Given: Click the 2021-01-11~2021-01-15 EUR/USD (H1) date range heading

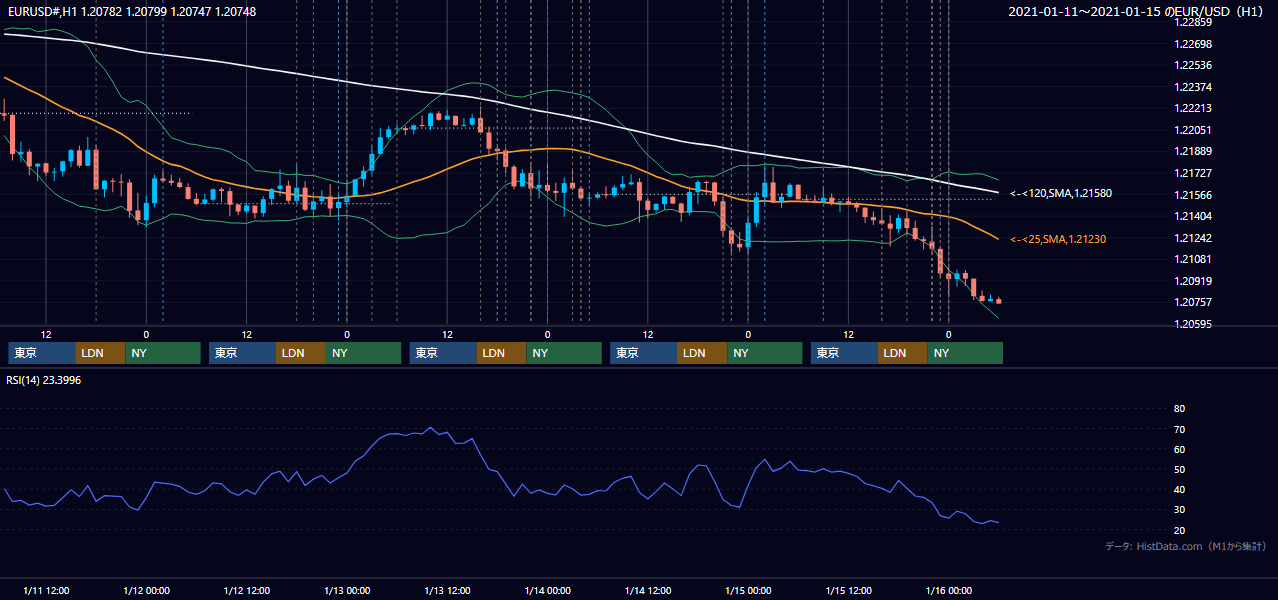Looking at the screenshot, I should tap(1135, 11).
